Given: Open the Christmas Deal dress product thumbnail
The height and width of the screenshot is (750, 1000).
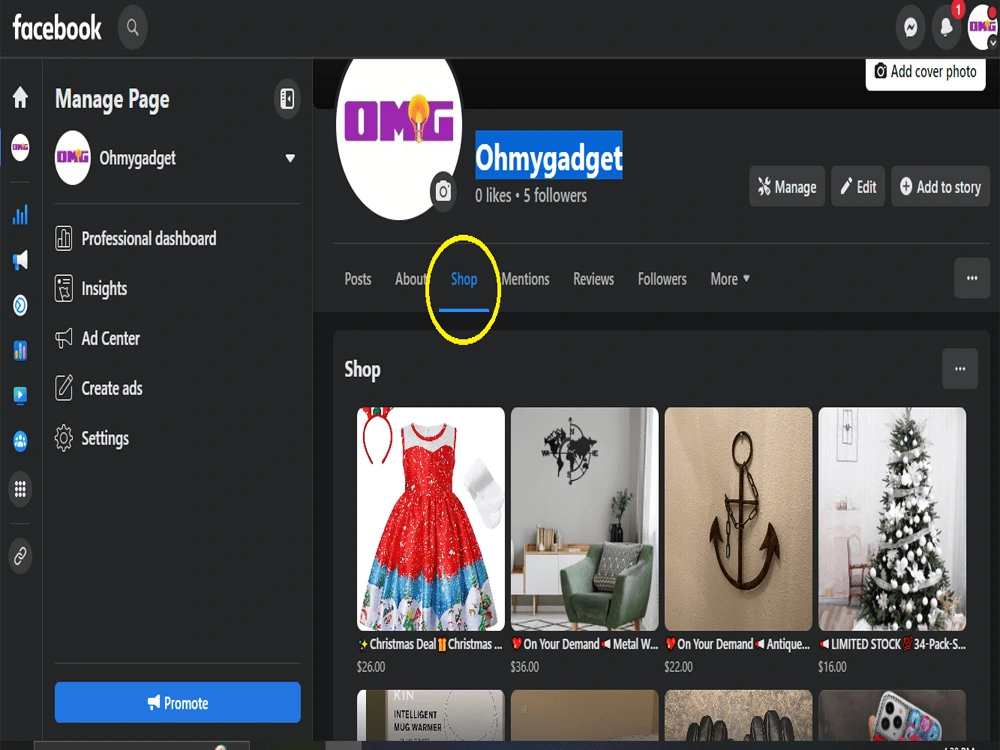Looking at the screenshot, I should pyautogui.click(x=430, y=519).
